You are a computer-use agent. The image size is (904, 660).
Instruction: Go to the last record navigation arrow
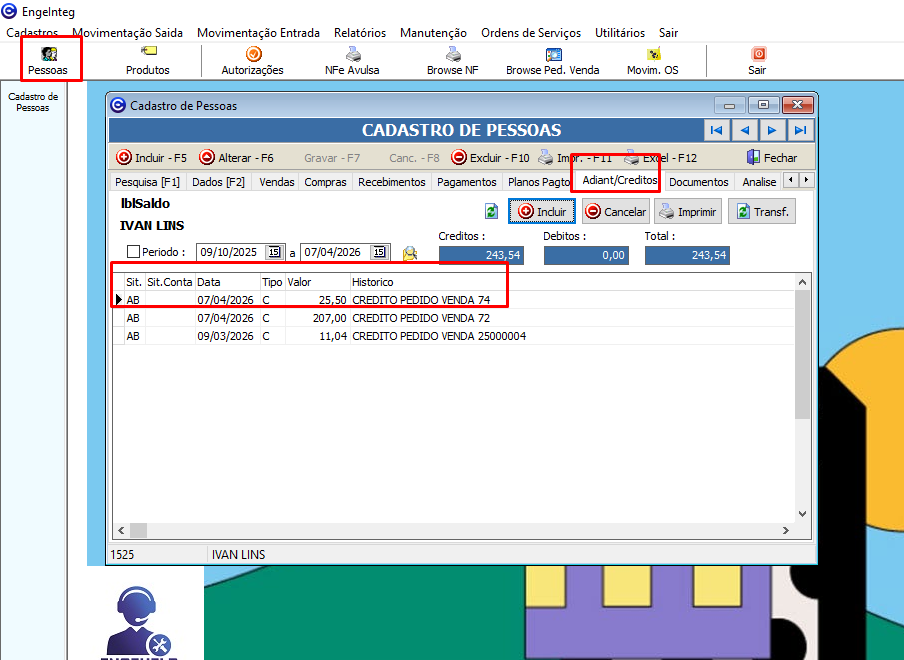tap(800, 130)
